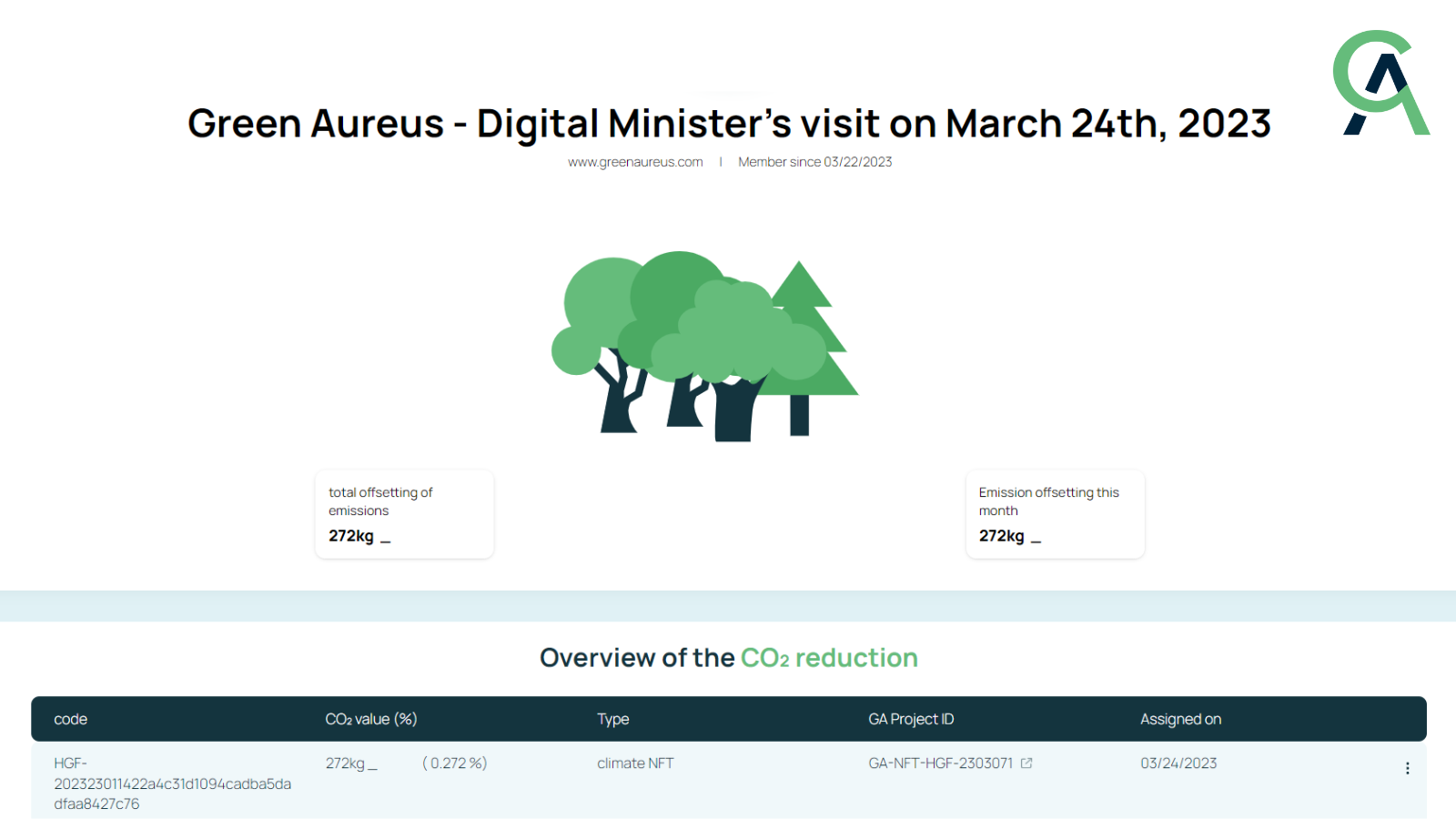Select the 'code' column header
Image resolution: width=1456 pixels, height=819 pixels.
[x=71, y=719]
